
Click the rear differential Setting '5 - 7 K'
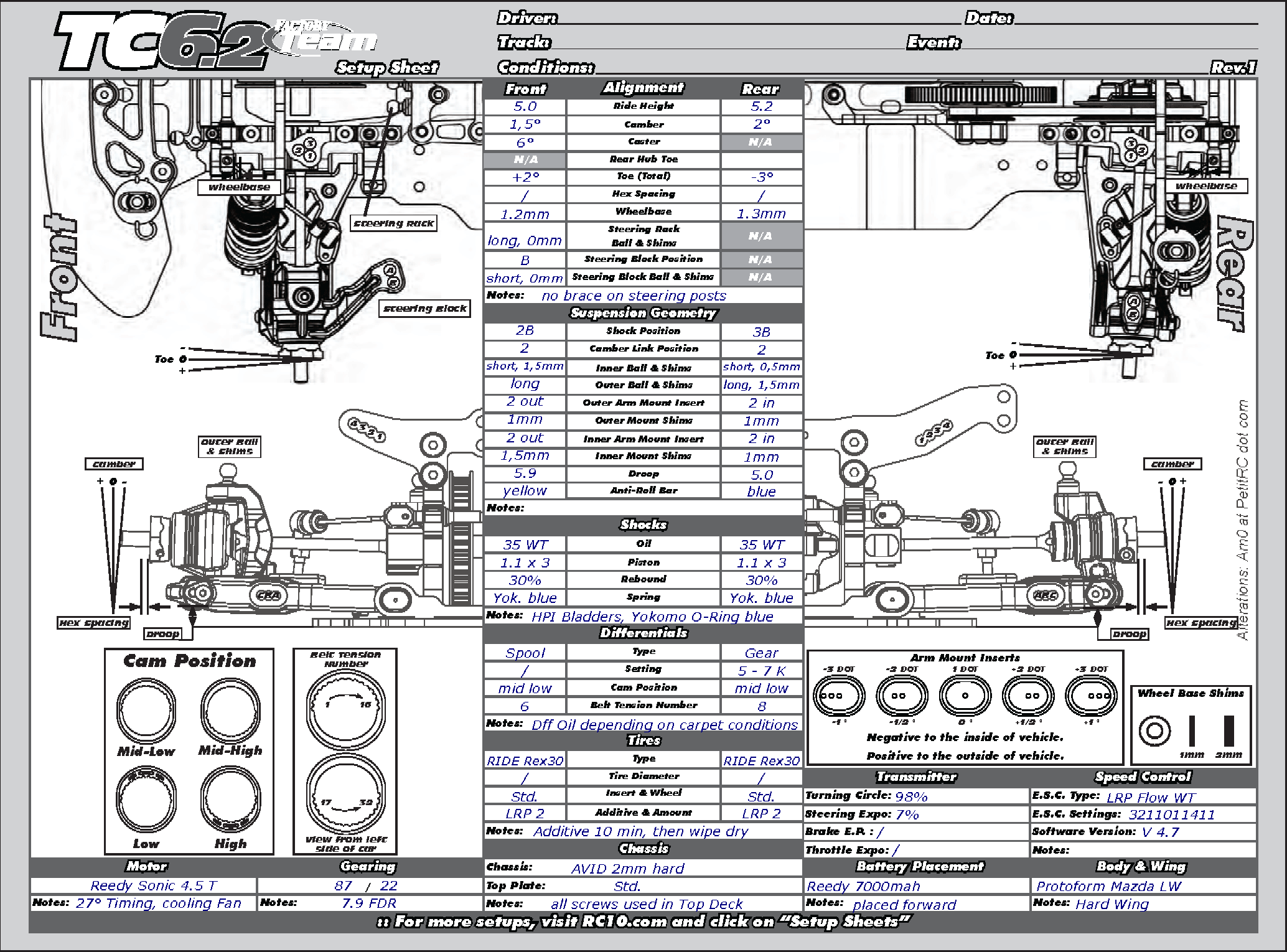pyautogui.click(x=762, y=671)
